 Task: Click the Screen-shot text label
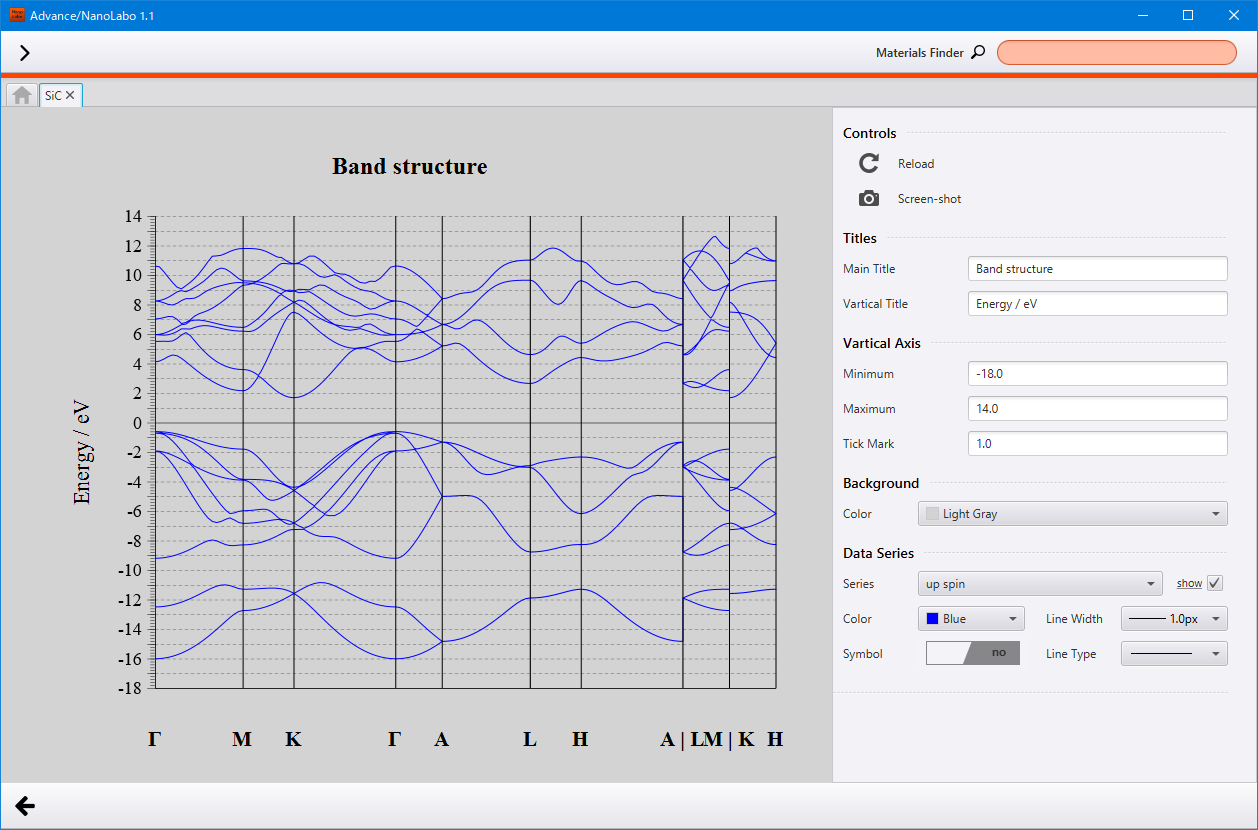pyautogui.click(x=929, y=198)
